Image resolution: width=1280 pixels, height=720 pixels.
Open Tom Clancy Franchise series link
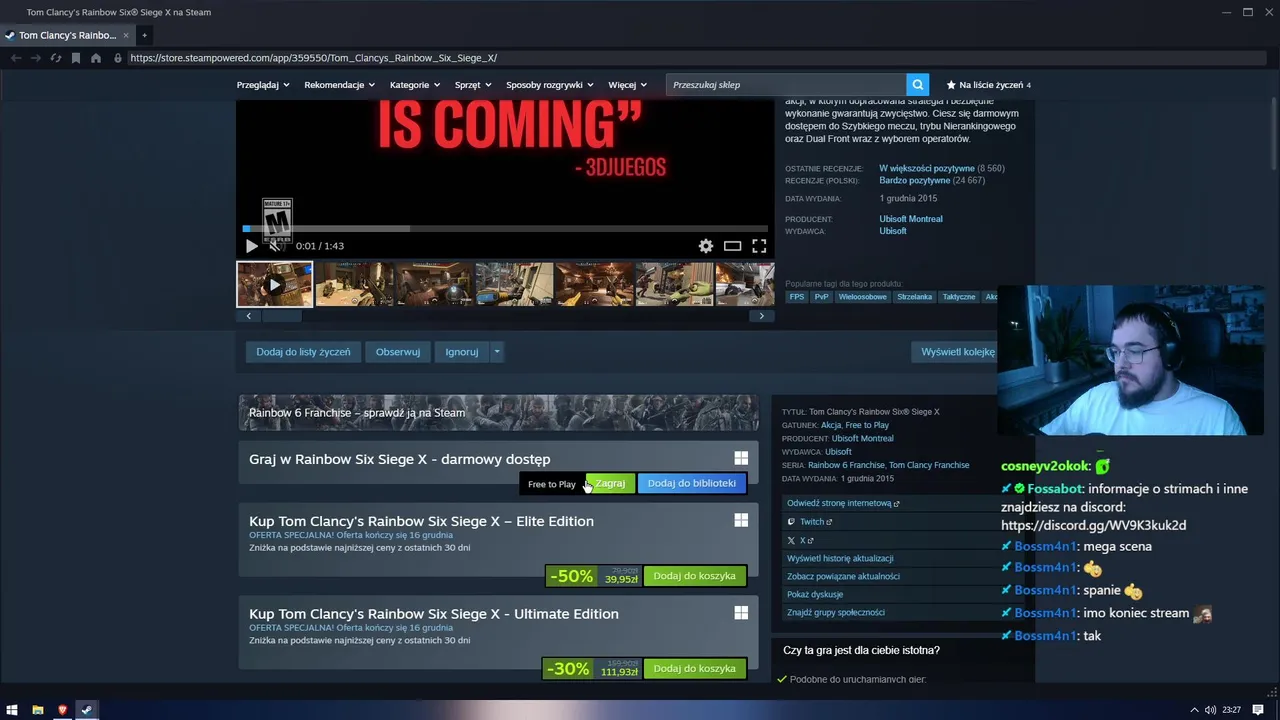tap(929, 465)
